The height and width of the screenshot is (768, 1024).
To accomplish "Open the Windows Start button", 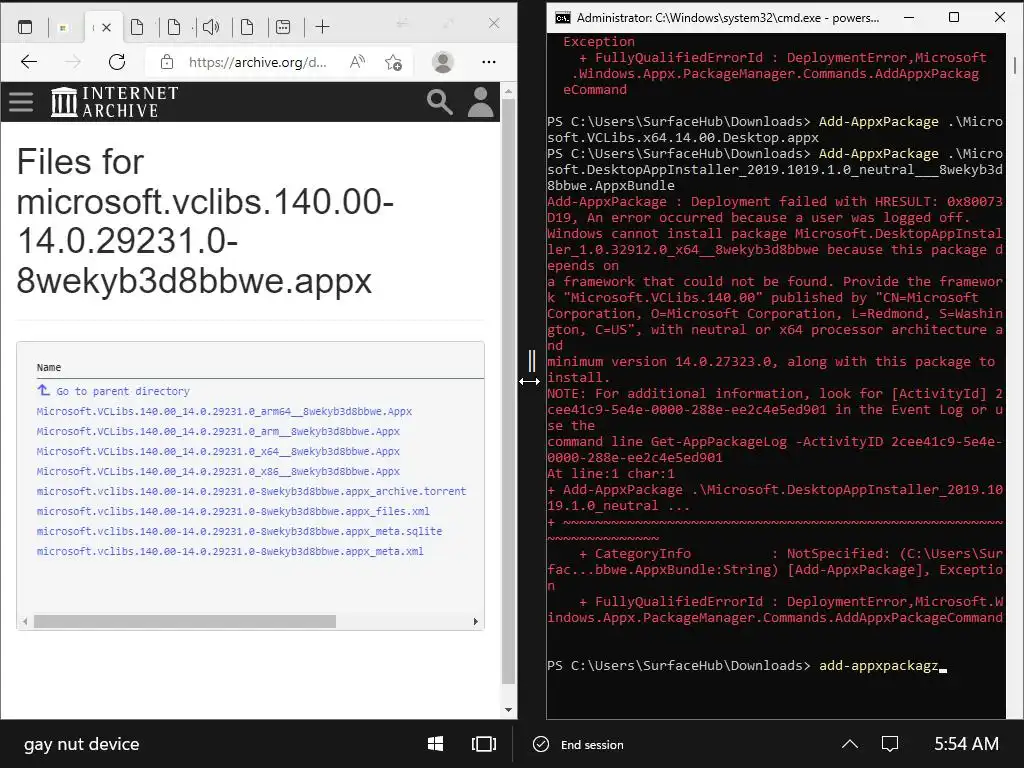I will coord(436,744).
